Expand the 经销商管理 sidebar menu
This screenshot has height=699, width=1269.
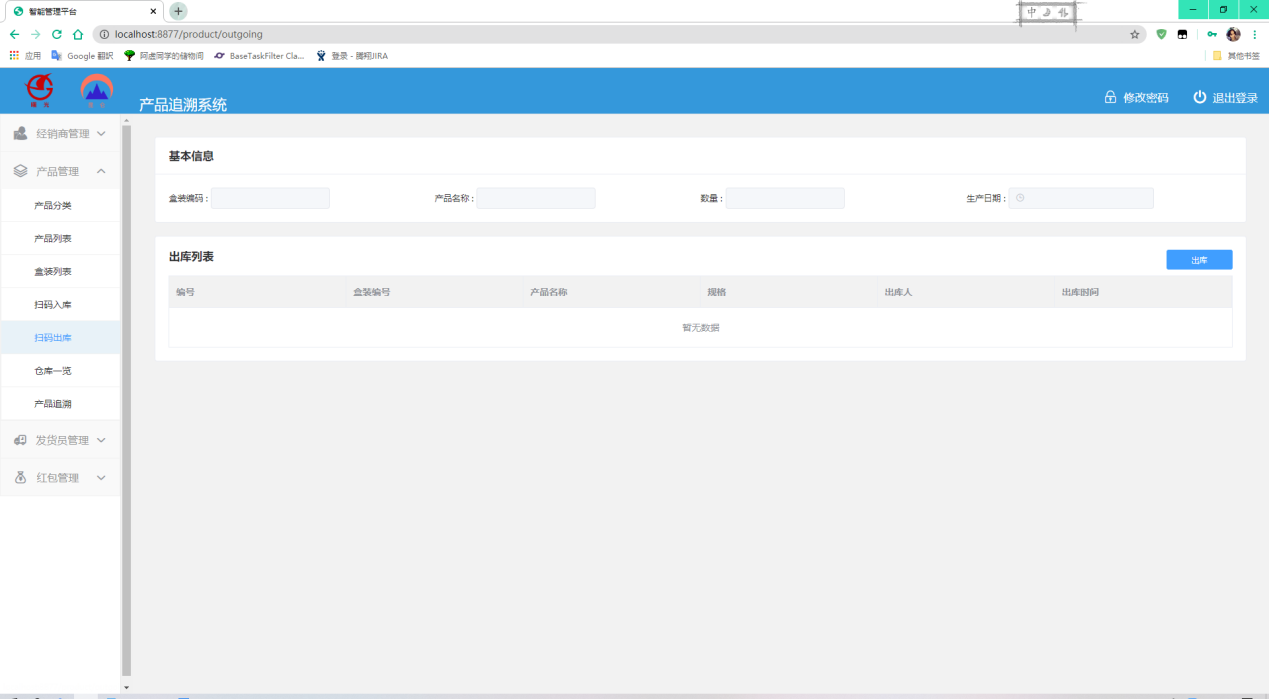(x=60, y=133)
